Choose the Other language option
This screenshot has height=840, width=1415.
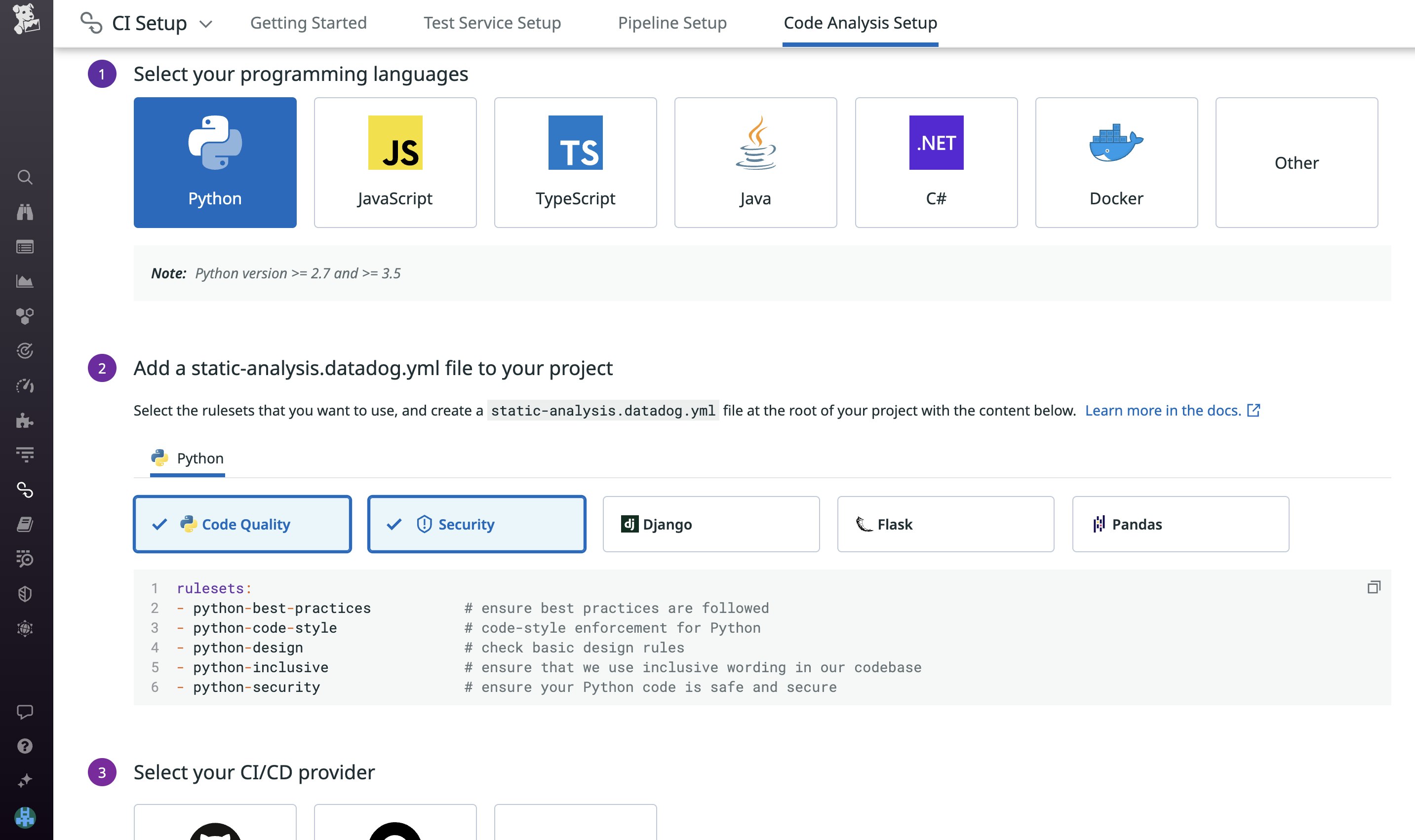[1296, 162]
